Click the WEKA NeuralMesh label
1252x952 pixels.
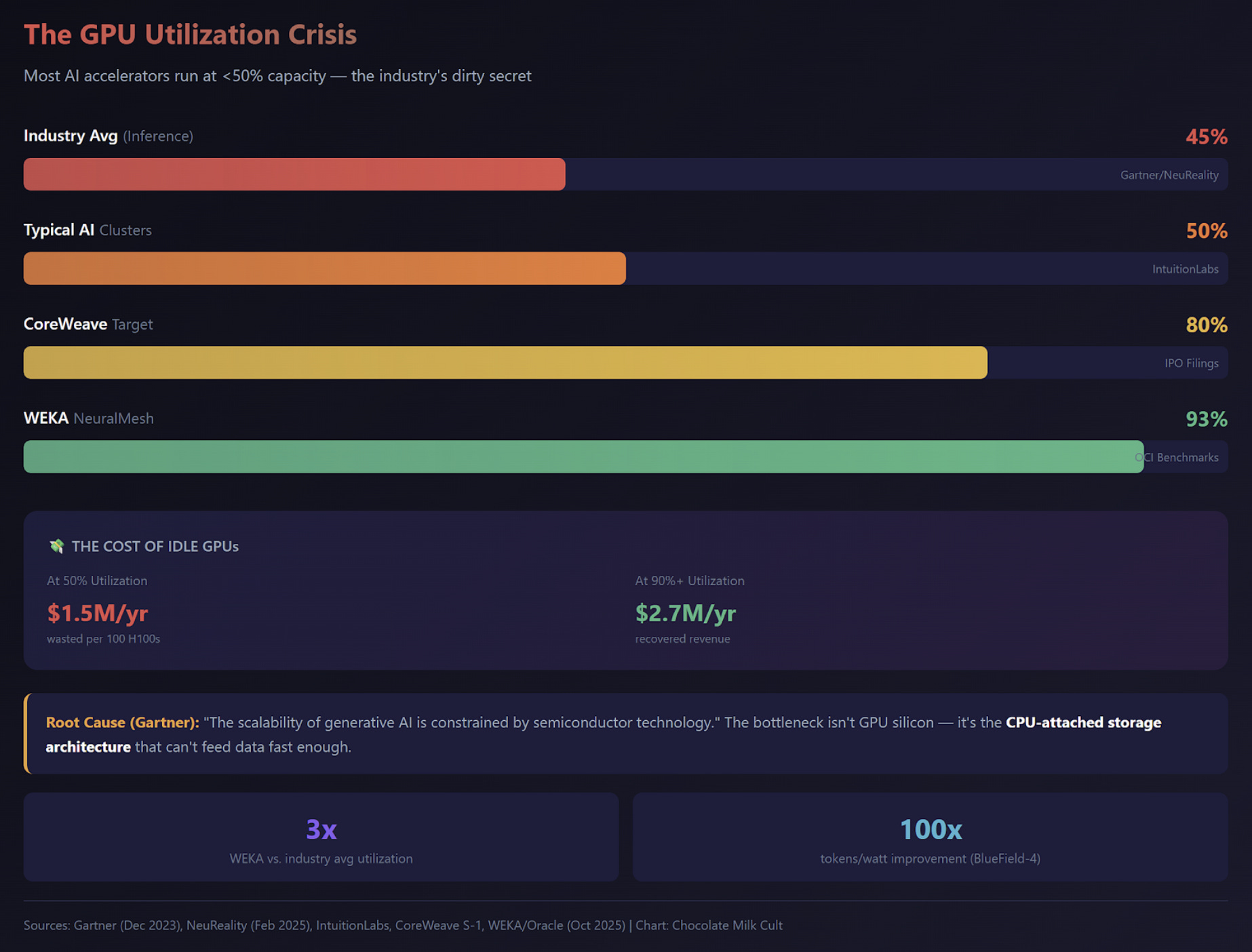click(x=89, y=418)
